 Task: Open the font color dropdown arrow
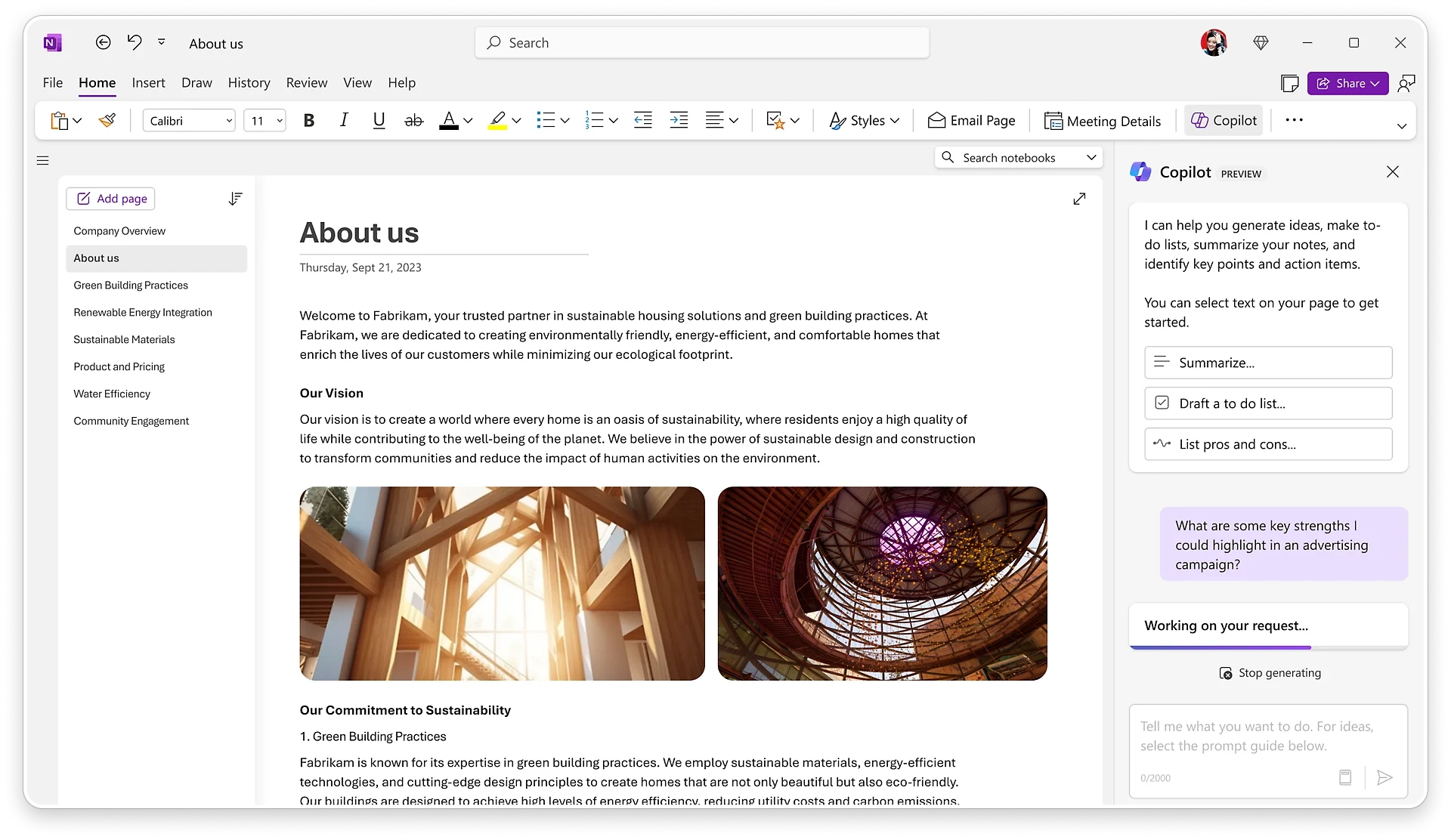468,121
